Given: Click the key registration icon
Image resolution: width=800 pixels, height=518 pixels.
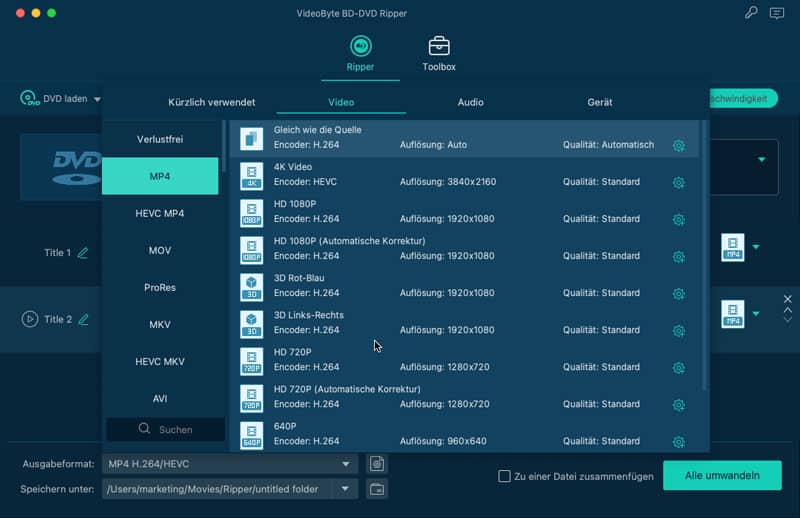Looking at the screenshot, I should (x=751, y=12).
